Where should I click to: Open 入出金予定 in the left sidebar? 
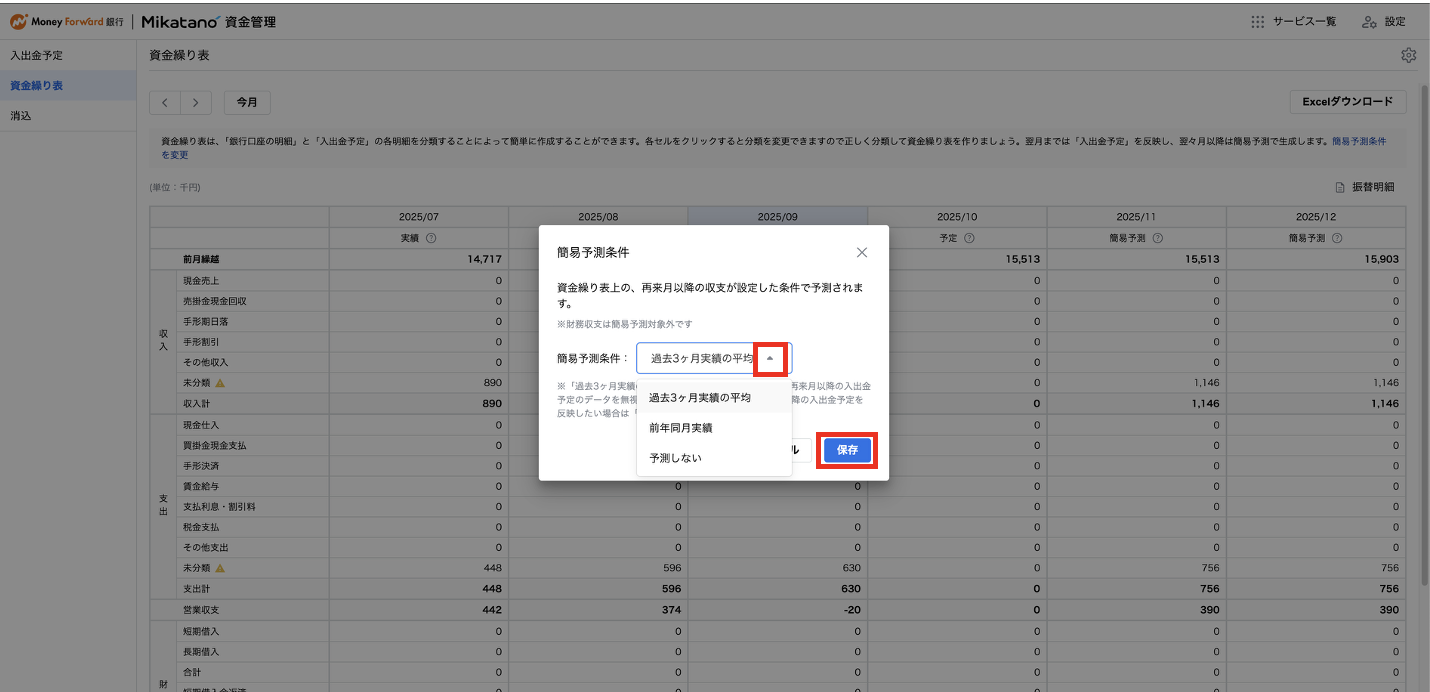click(x=68, y=55)
